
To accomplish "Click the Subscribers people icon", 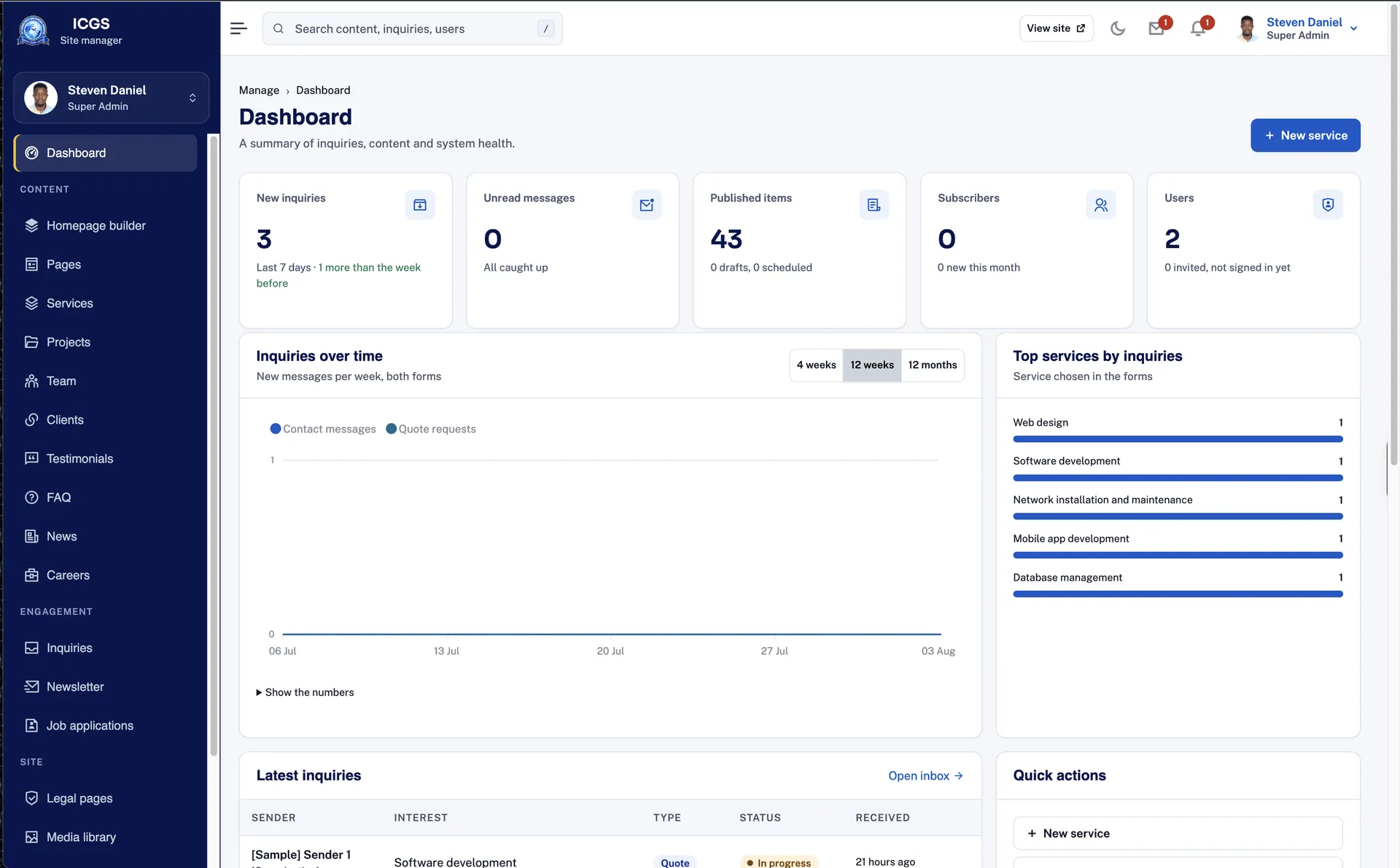I will 1101,205.
